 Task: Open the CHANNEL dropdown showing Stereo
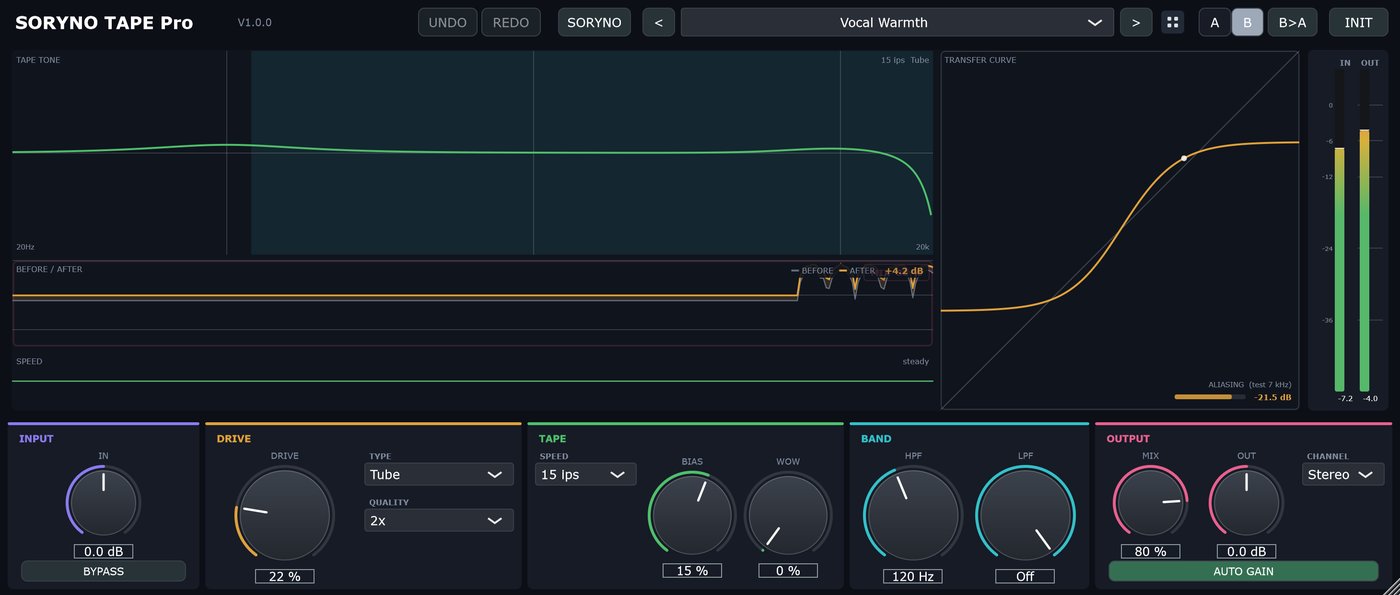click(1344, 474)
